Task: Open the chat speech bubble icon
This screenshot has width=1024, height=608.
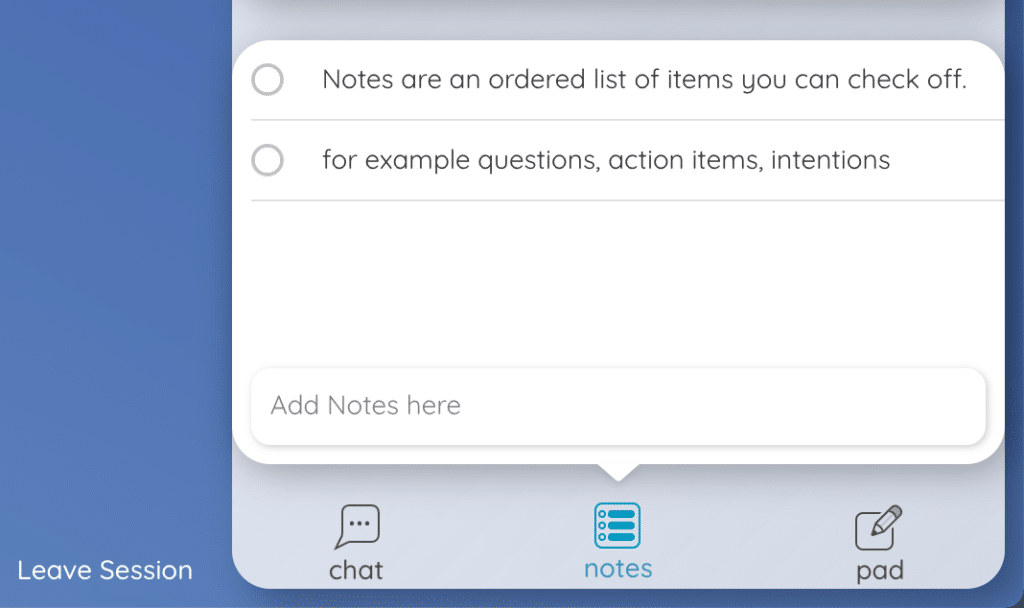Action: coord(357,526)
